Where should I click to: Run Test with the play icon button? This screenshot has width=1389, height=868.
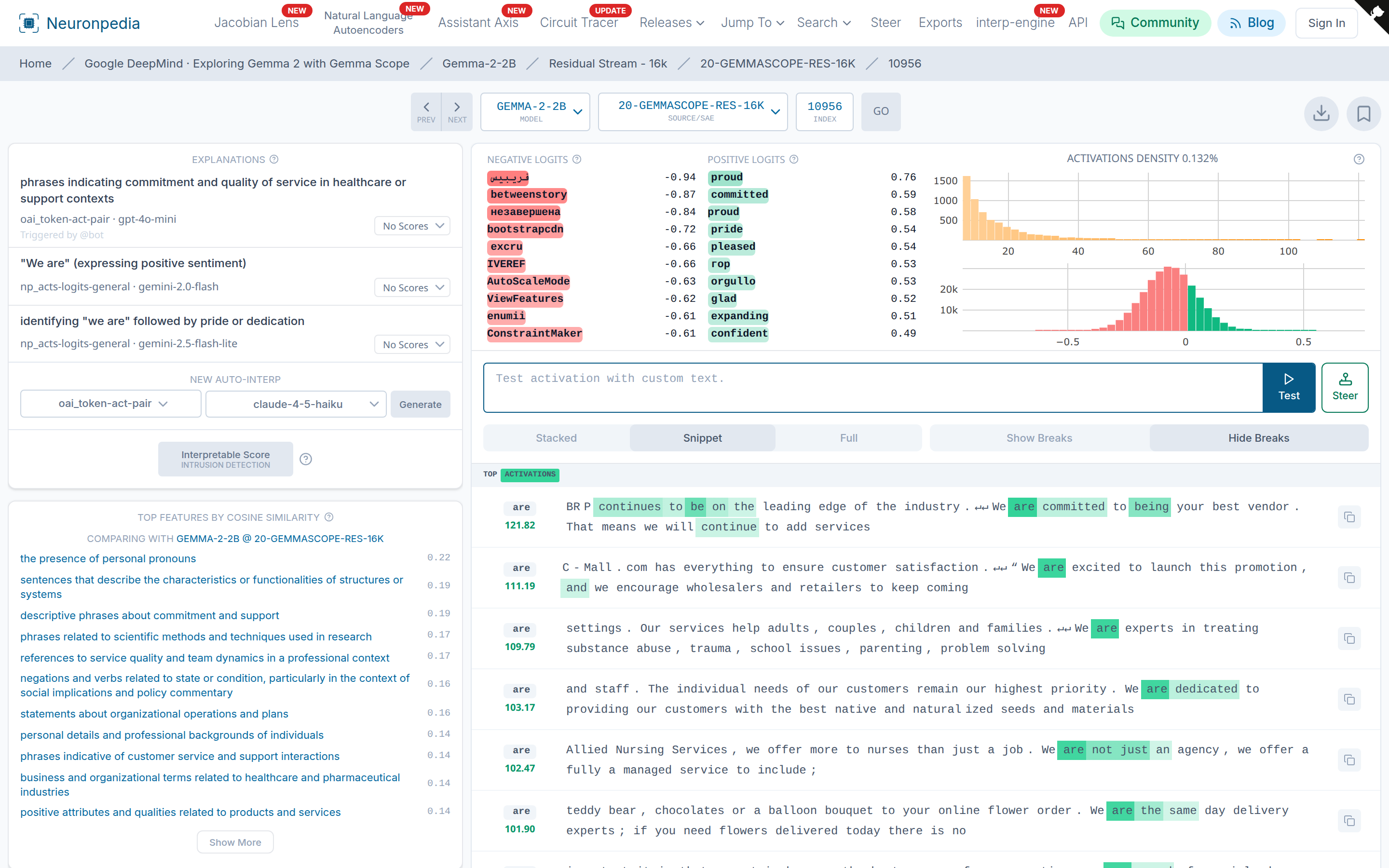[x=1289, y=388]
